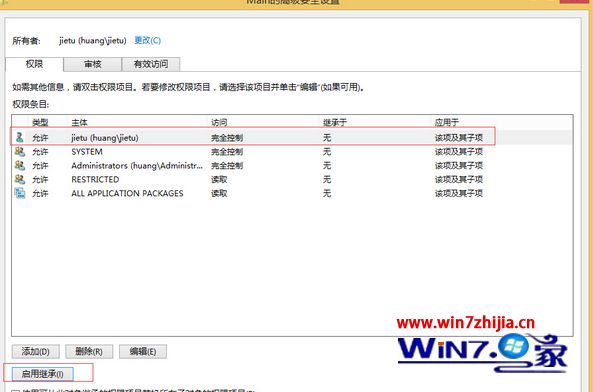
Task: Click the group icon beside Administrators entry
Action: tap(20, 166)
